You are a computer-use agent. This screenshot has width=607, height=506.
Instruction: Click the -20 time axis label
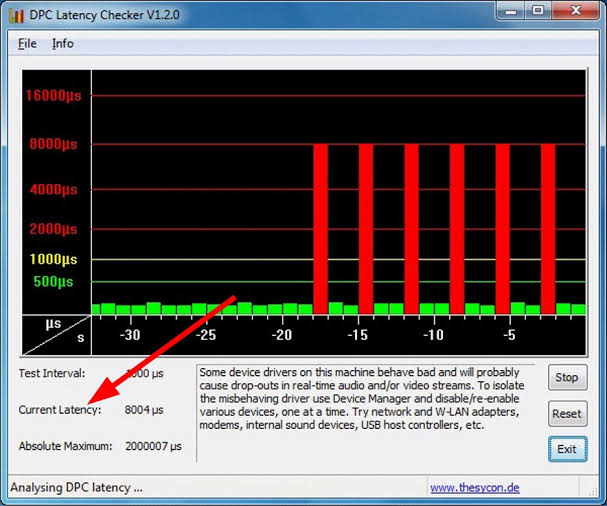tap(281, 335)
